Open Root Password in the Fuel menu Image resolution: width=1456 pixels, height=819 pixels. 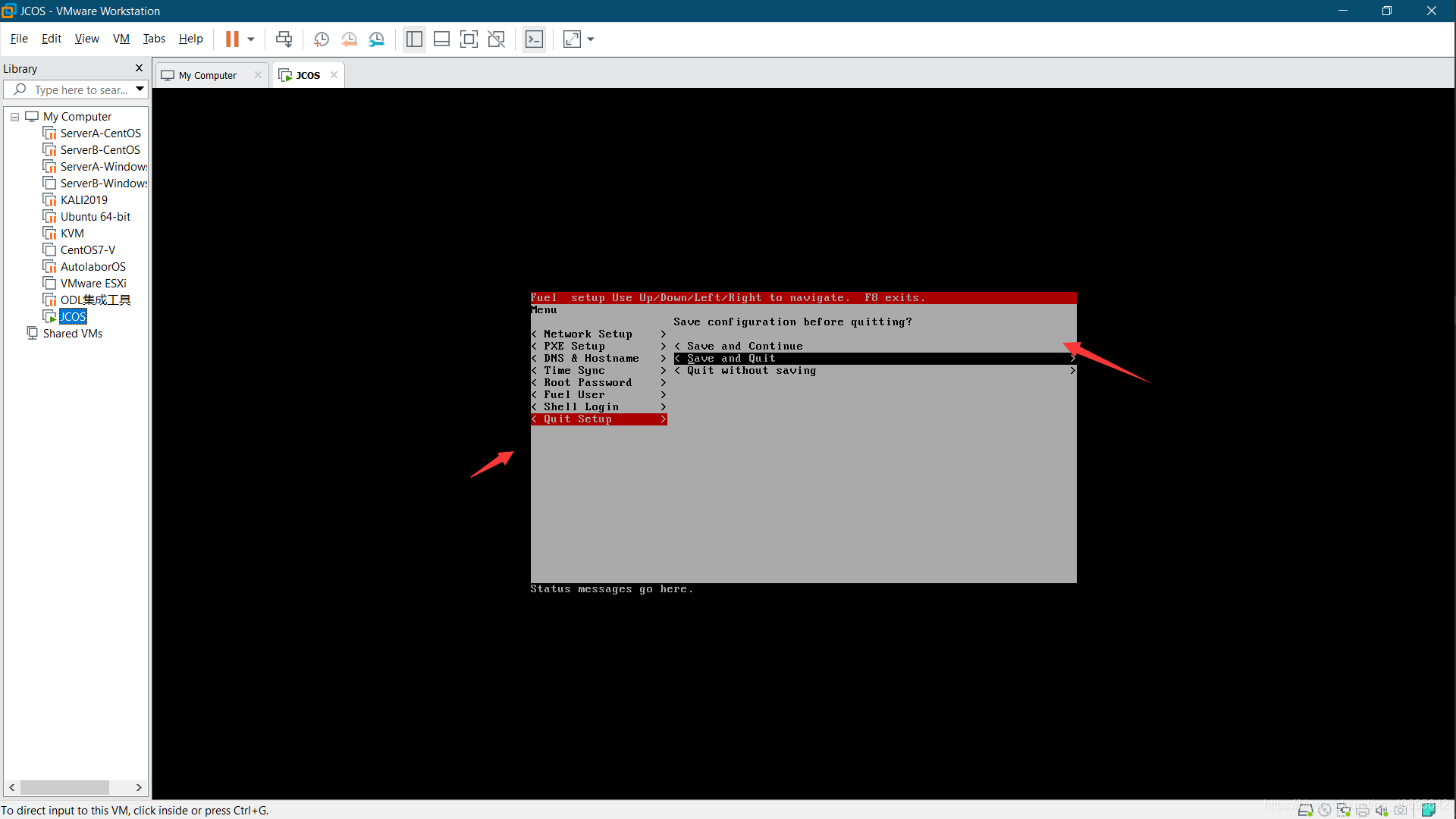599,383
